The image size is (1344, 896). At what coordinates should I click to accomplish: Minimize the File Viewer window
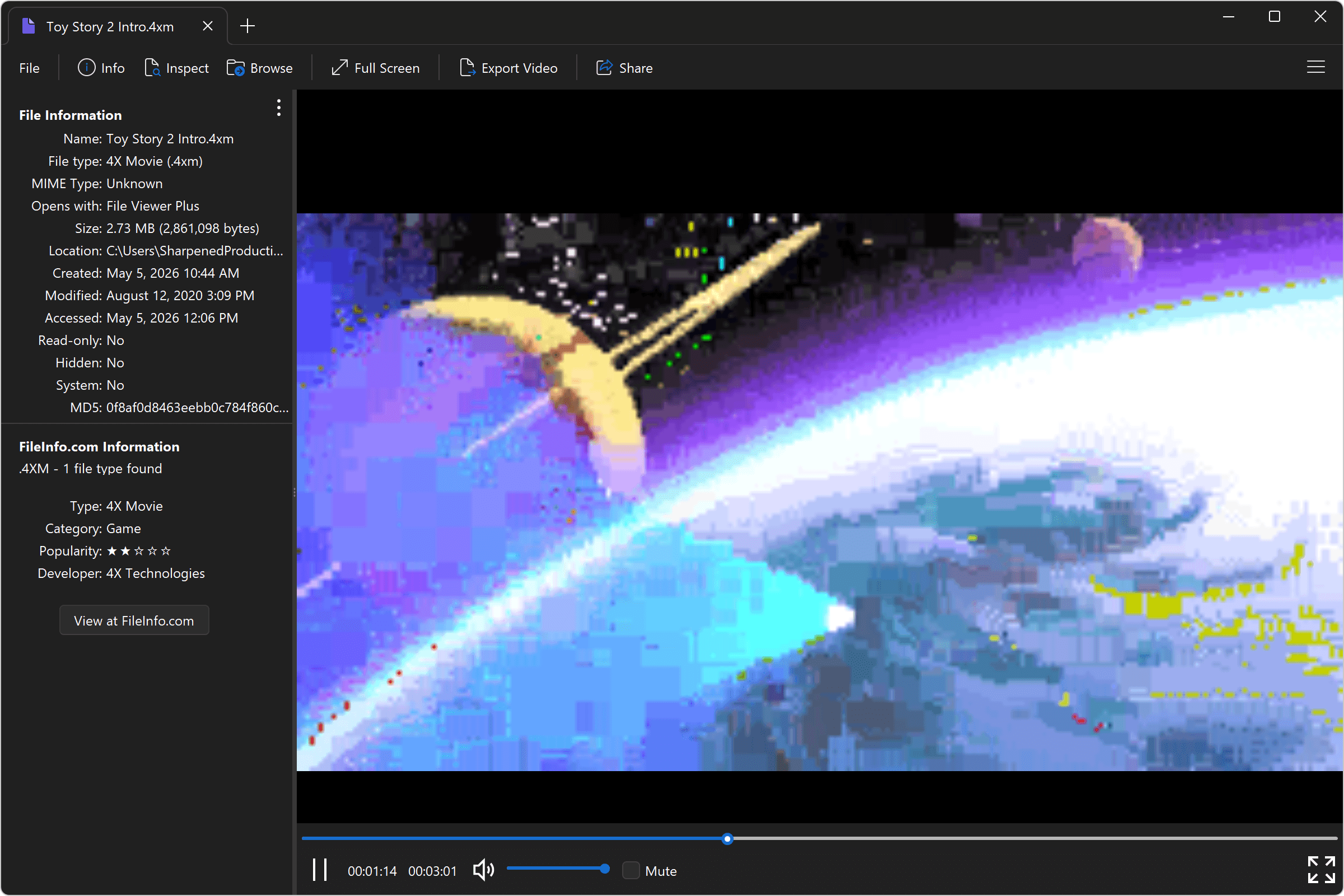click(x=1229, y=17)
